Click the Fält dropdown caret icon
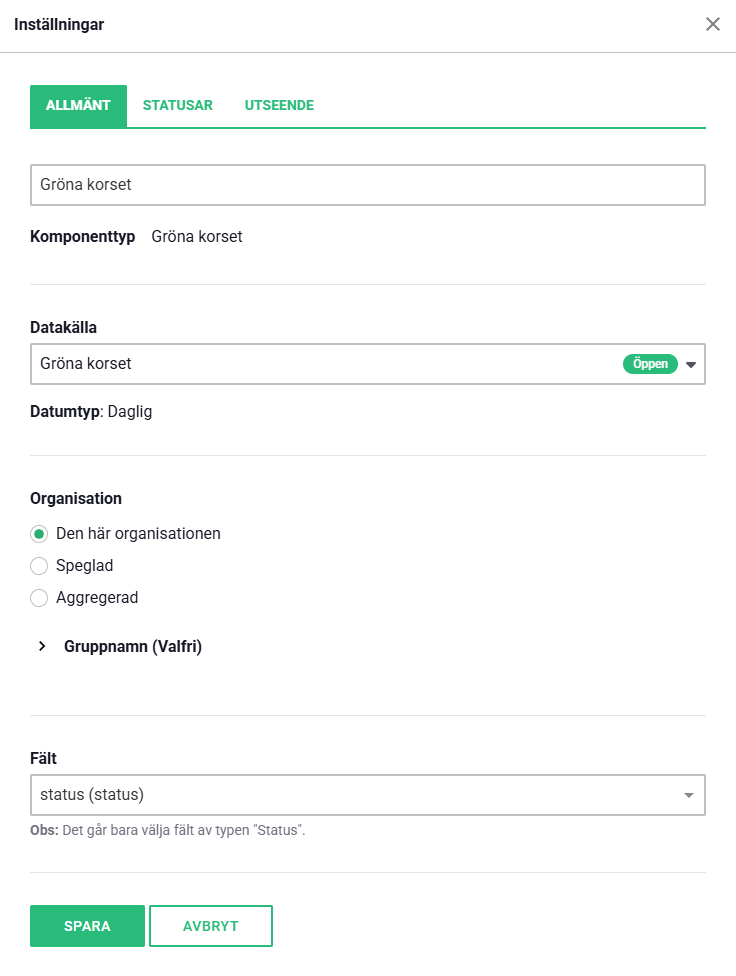 click(x=689, y=796)
